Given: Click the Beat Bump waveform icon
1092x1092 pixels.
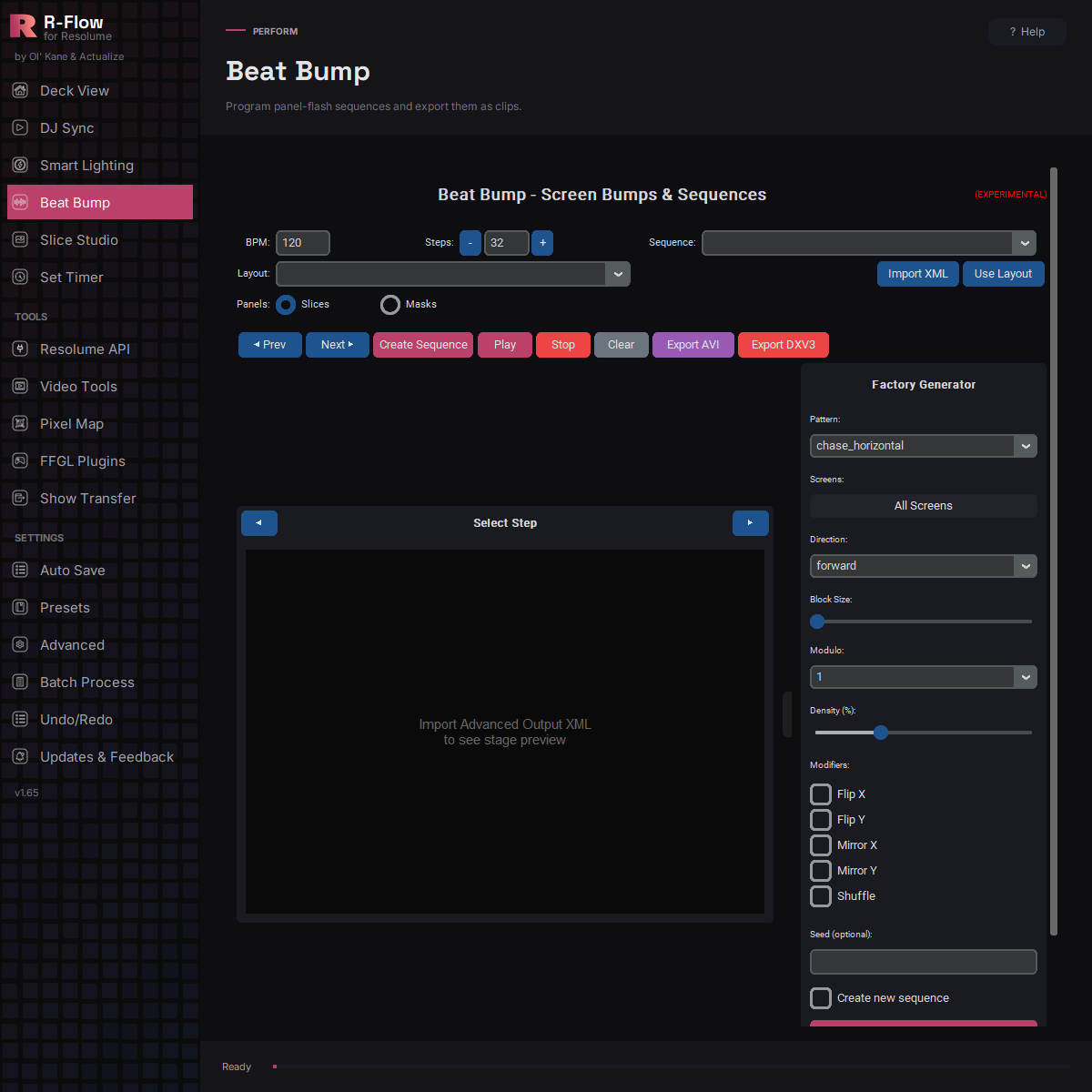Looking at the screenshot, I should 20,203.
